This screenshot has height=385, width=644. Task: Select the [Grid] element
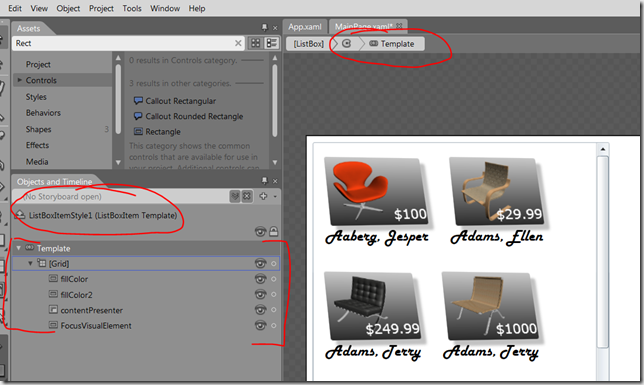(59, 264)
